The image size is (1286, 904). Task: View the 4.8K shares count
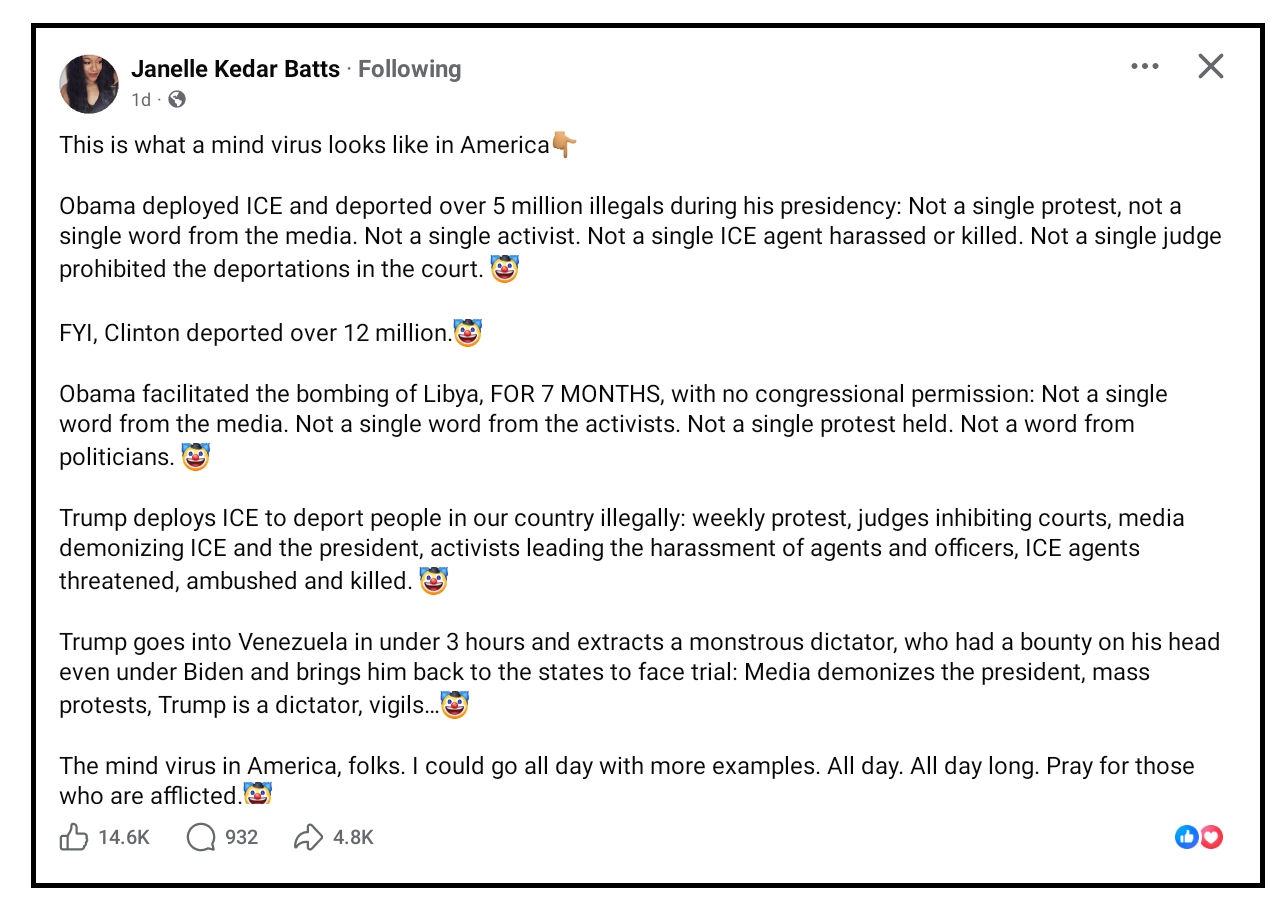[x=353, y=837]
